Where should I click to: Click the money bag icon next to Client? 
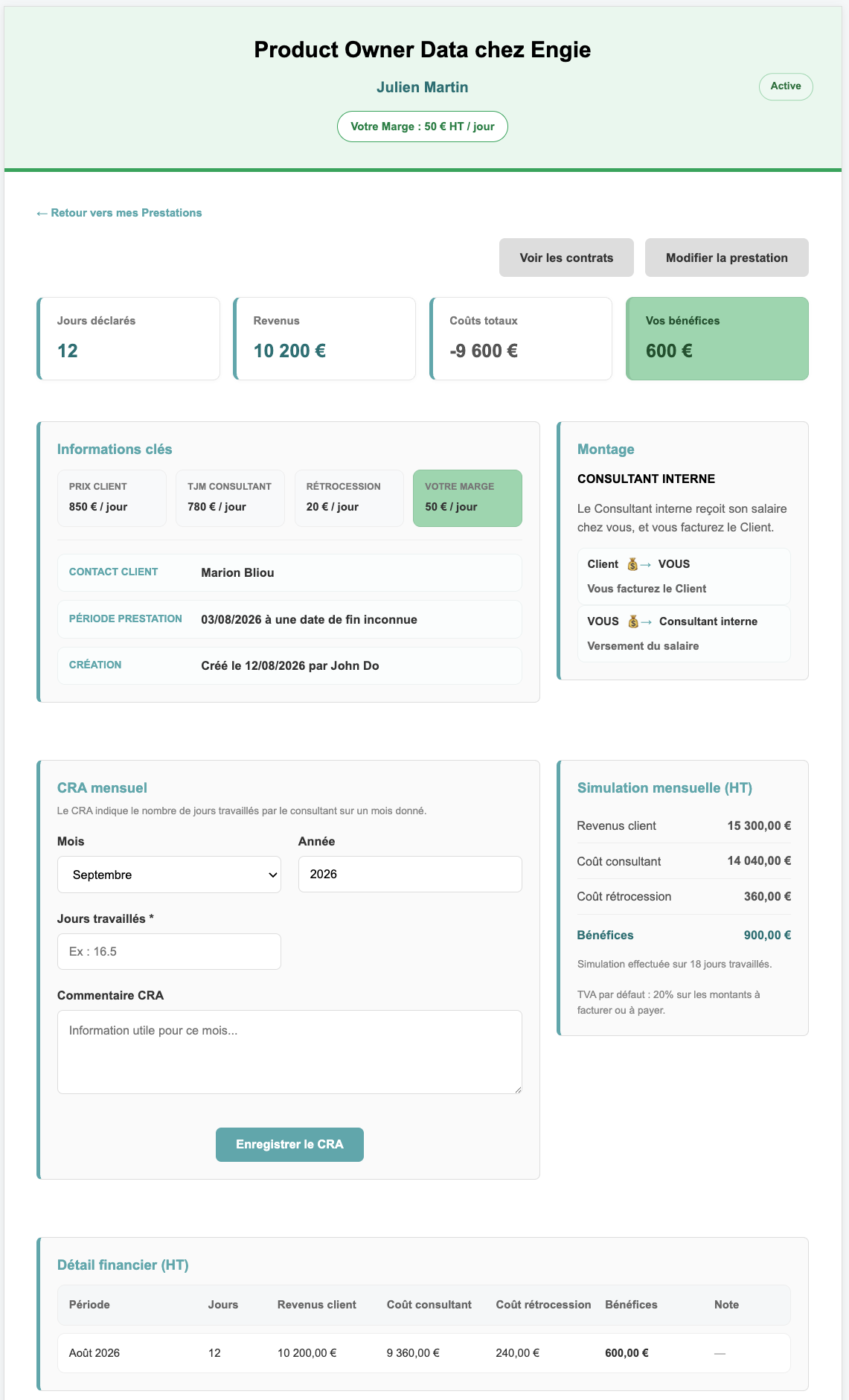[x=632, y=564]
